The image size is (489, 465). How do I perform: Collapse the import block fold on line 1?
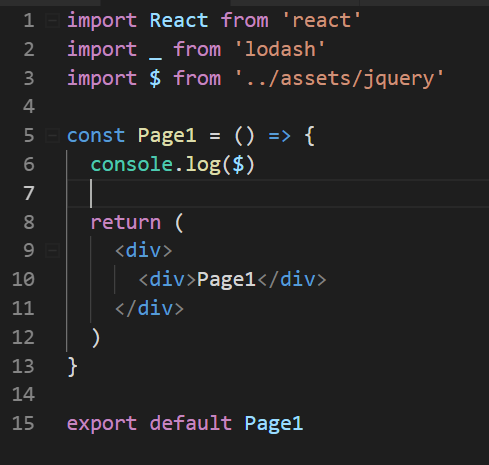pos(52,21)
